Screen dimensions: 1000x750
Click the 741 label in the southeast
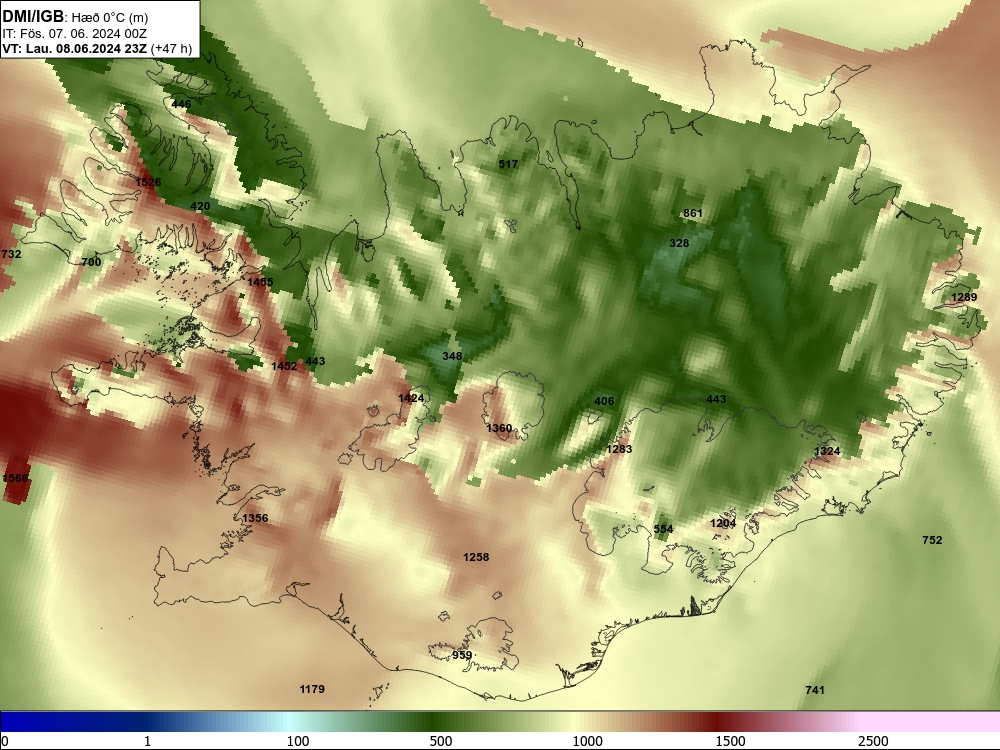[x=815, y=689]
